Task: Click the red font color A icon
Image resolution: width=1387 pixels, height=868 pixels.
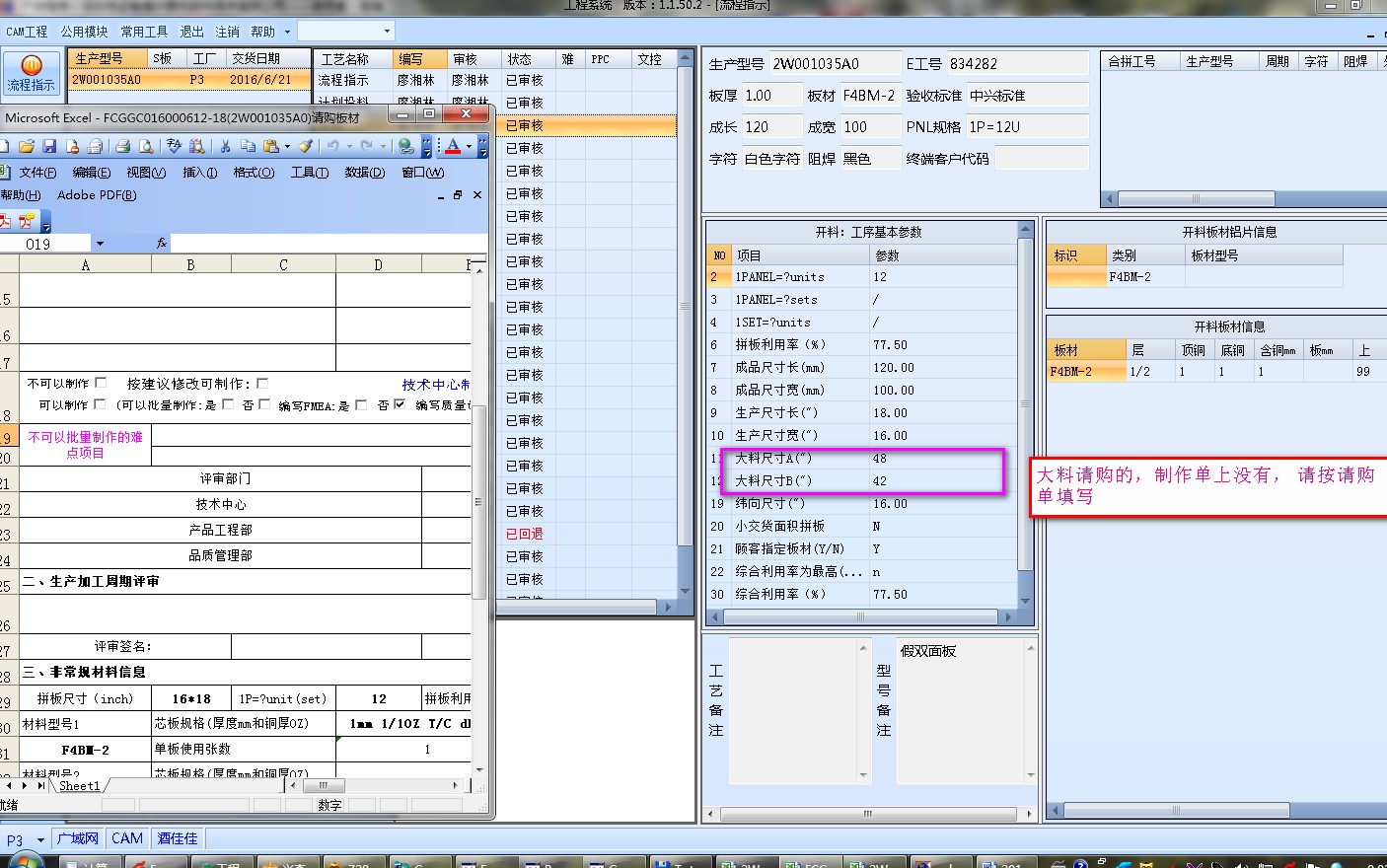Action: [453, 147]
